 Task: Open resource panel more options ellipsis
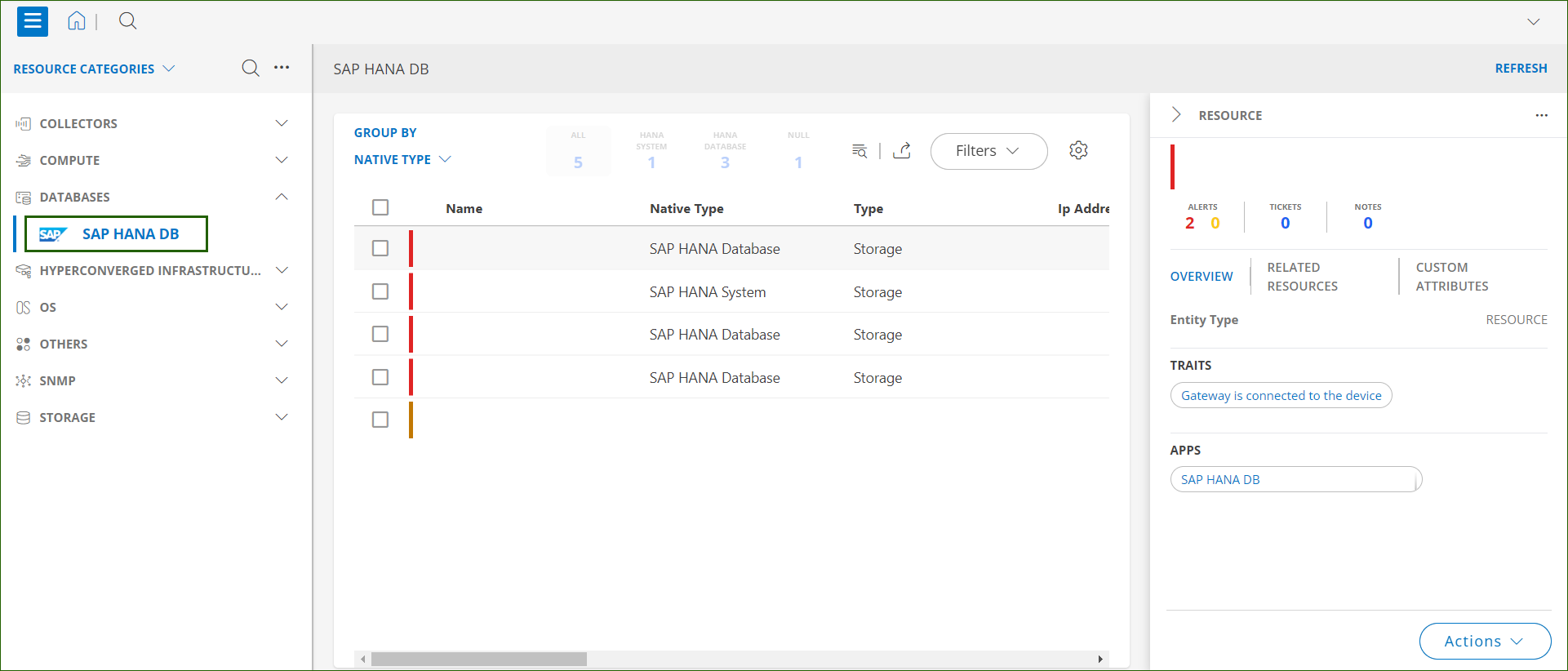coord(1541,115)
